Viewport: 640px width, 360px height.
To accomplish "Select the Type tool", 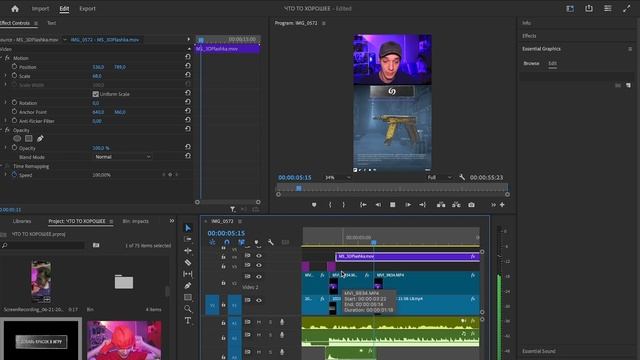I will (188, 320).
